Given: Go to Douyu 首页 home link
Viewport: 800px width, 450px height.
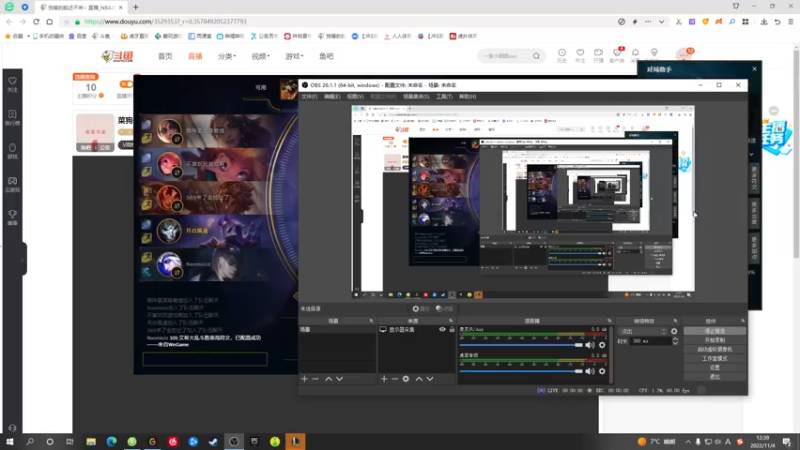Looking at the screenshot, I should pos(165,56).
